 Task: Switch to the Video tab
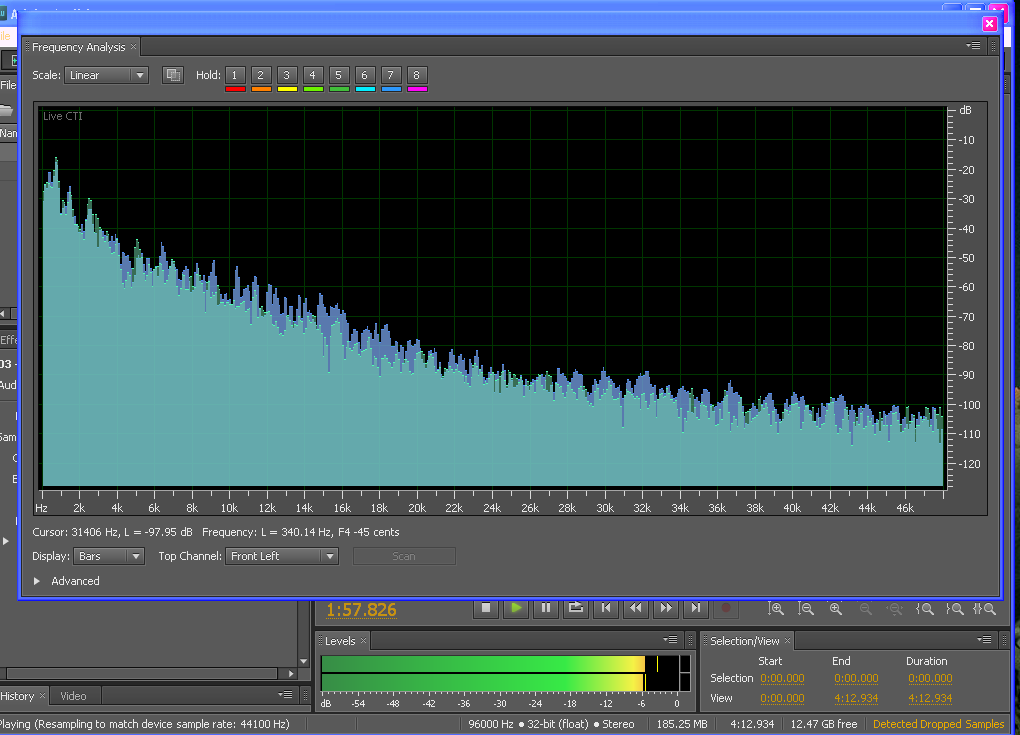(73, 696)
